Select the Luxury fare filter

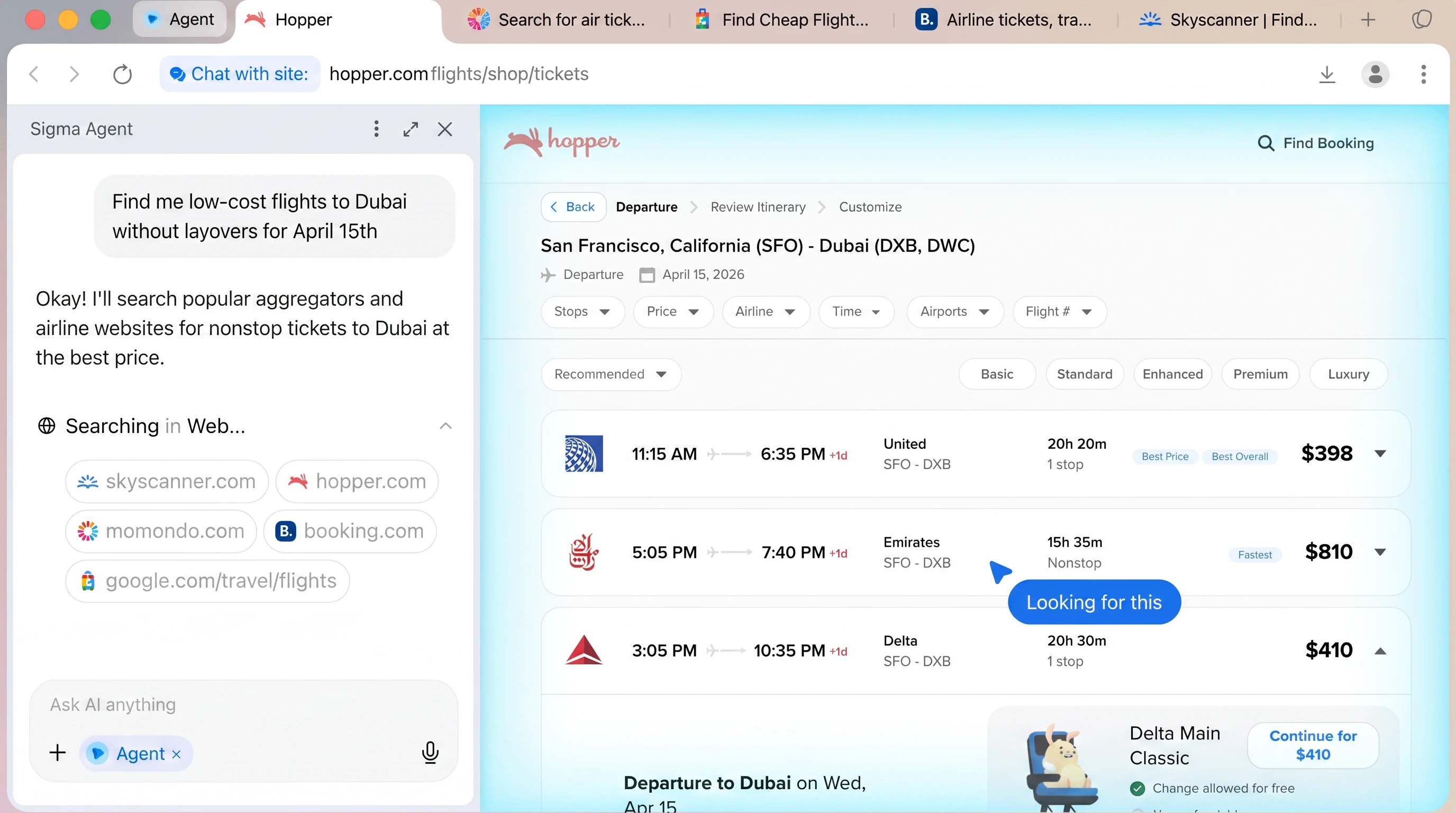pyautogui.click(x=1349, y=374)
